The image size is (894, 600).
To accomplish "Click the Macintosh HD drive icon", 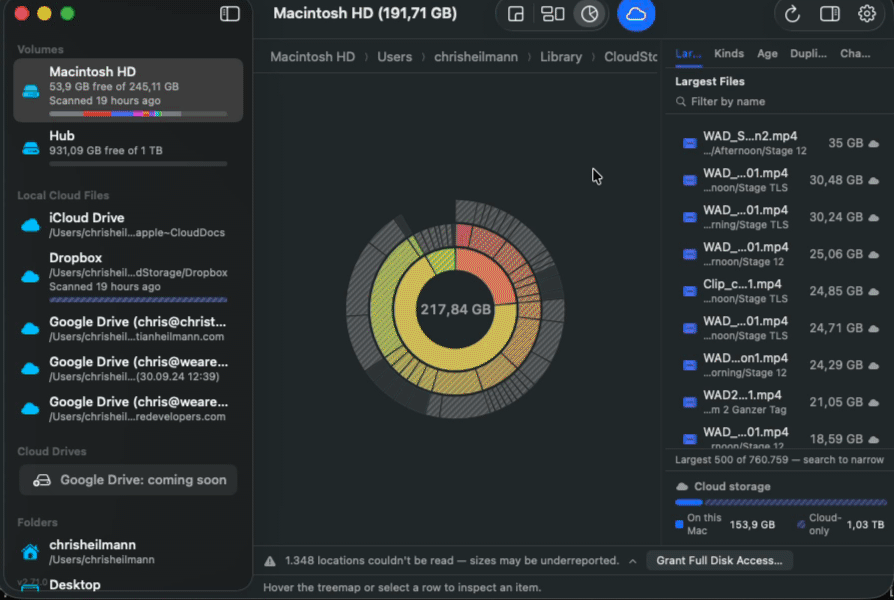I will point(30,91).
